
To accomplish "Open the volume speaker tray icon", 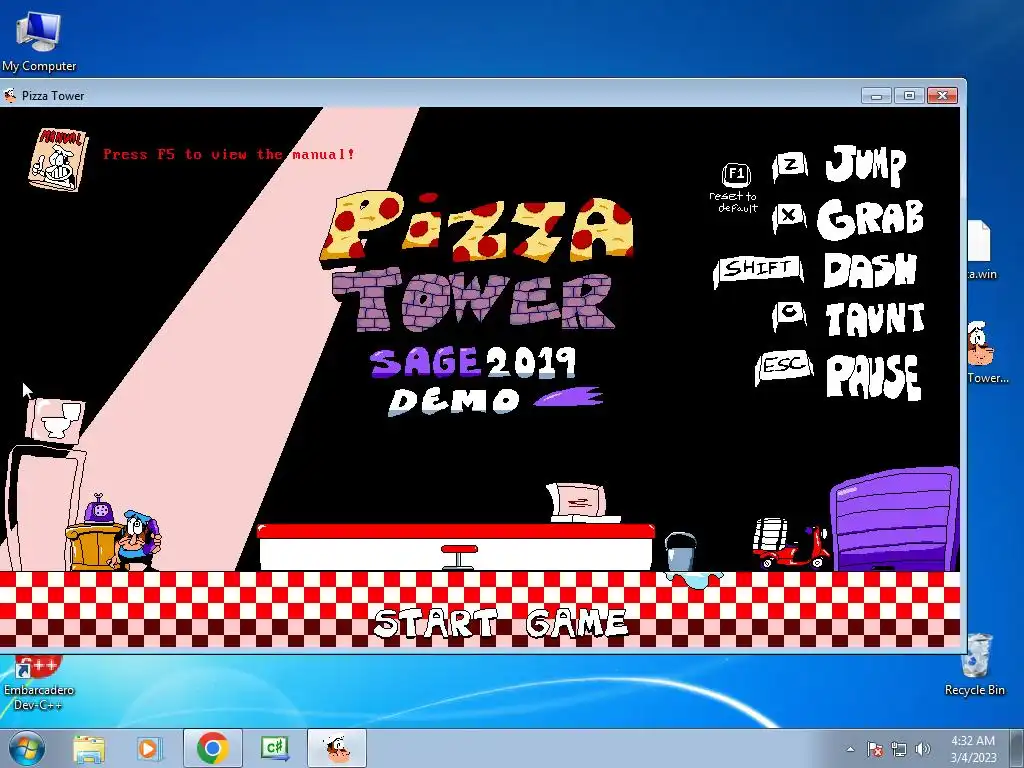I will (x=923, y=749).
